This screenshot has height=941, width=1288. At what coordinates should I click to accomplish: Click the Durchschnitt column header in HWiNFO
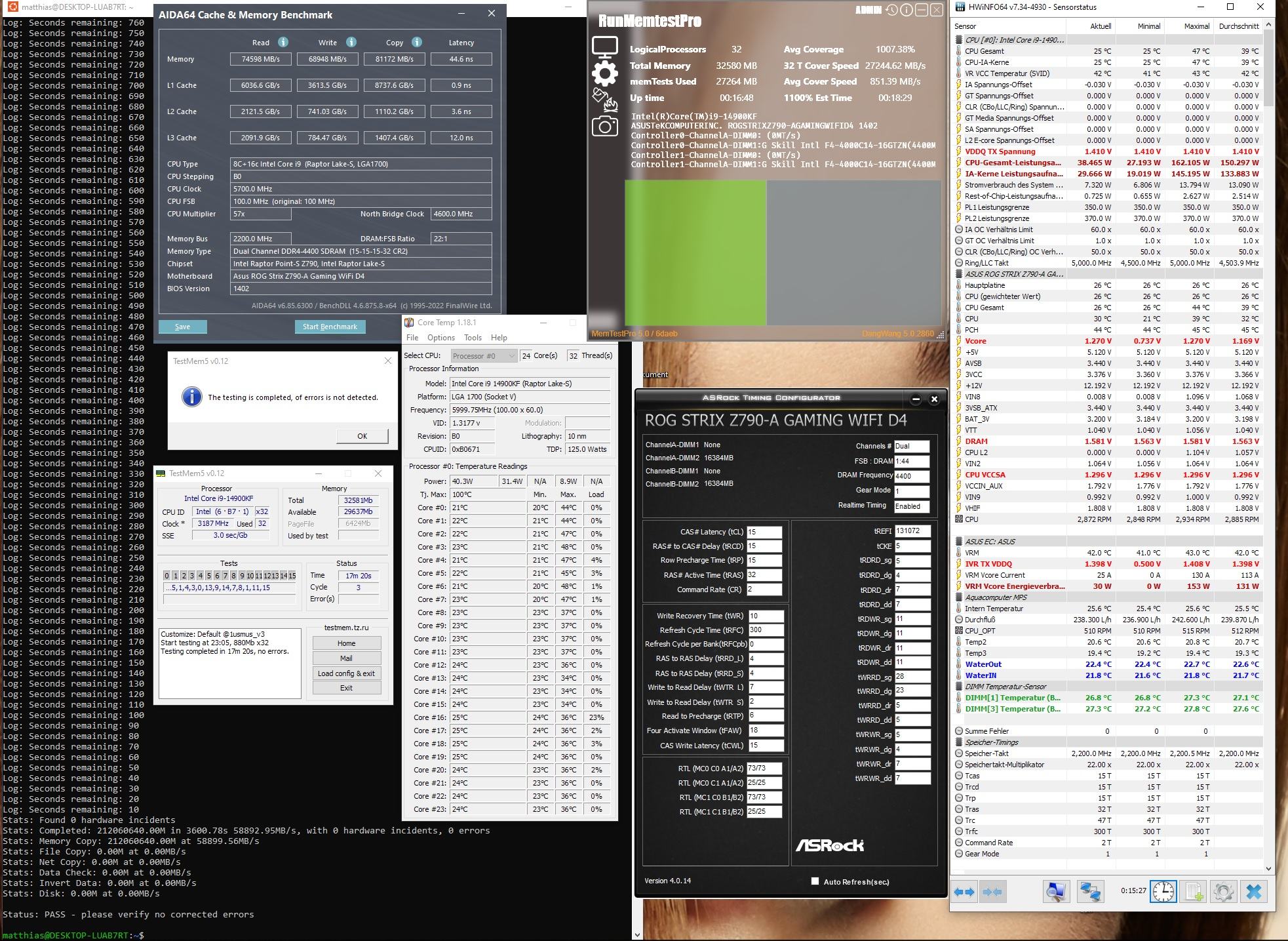click(1238, 26)
